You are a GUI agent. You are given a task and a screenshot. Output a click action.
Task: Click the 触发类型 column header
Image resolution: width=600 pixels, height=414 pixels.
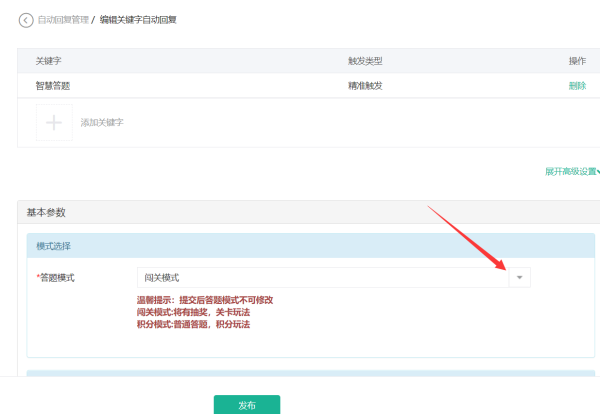[365, 61]
